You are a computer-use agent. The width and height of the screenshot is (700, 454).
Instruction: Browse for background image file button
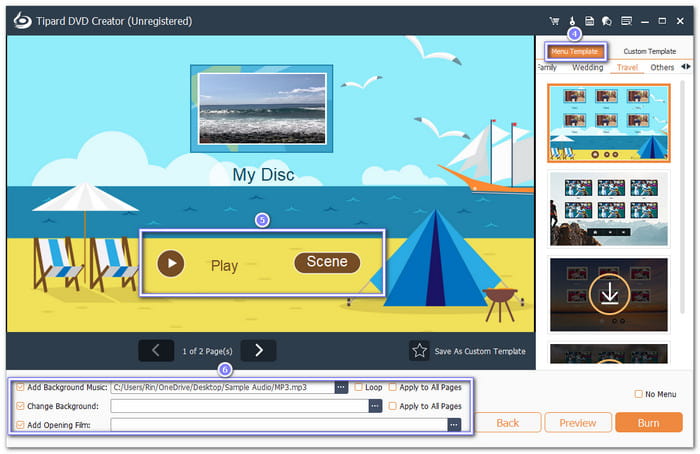[375, 406]
